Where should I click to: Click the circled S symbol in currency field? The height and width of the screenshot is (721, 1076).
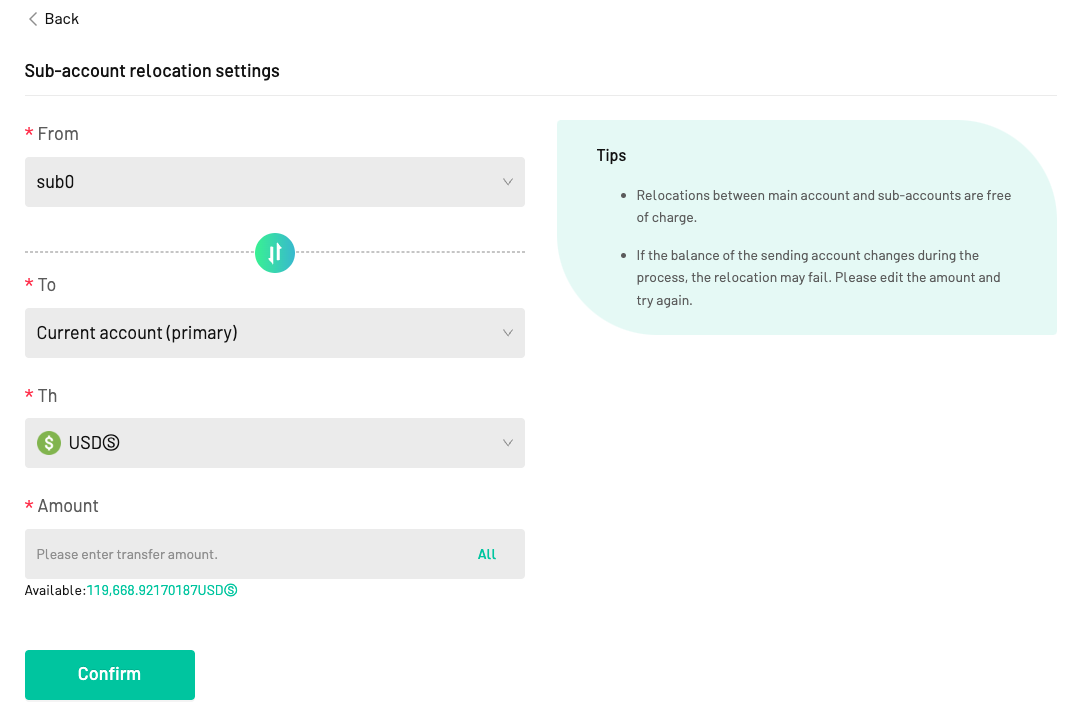coord(111,443)
